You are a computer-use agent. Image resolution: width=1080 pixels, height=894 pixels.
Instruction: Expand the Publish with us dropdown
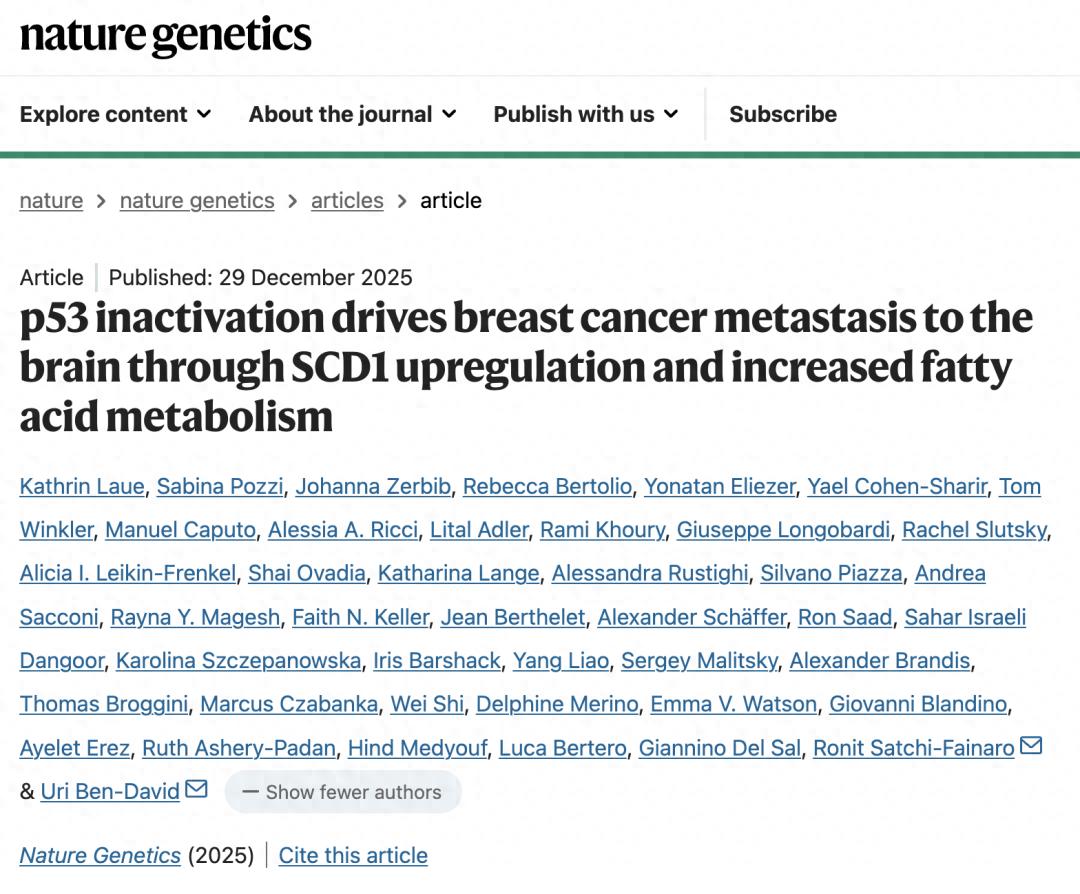[585, 114]
